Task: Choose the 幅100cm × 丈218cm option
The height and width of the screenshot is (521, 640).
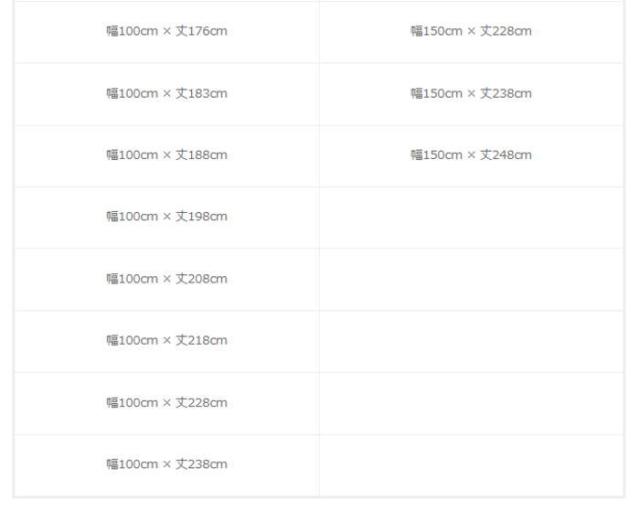Action: point(167,341)
